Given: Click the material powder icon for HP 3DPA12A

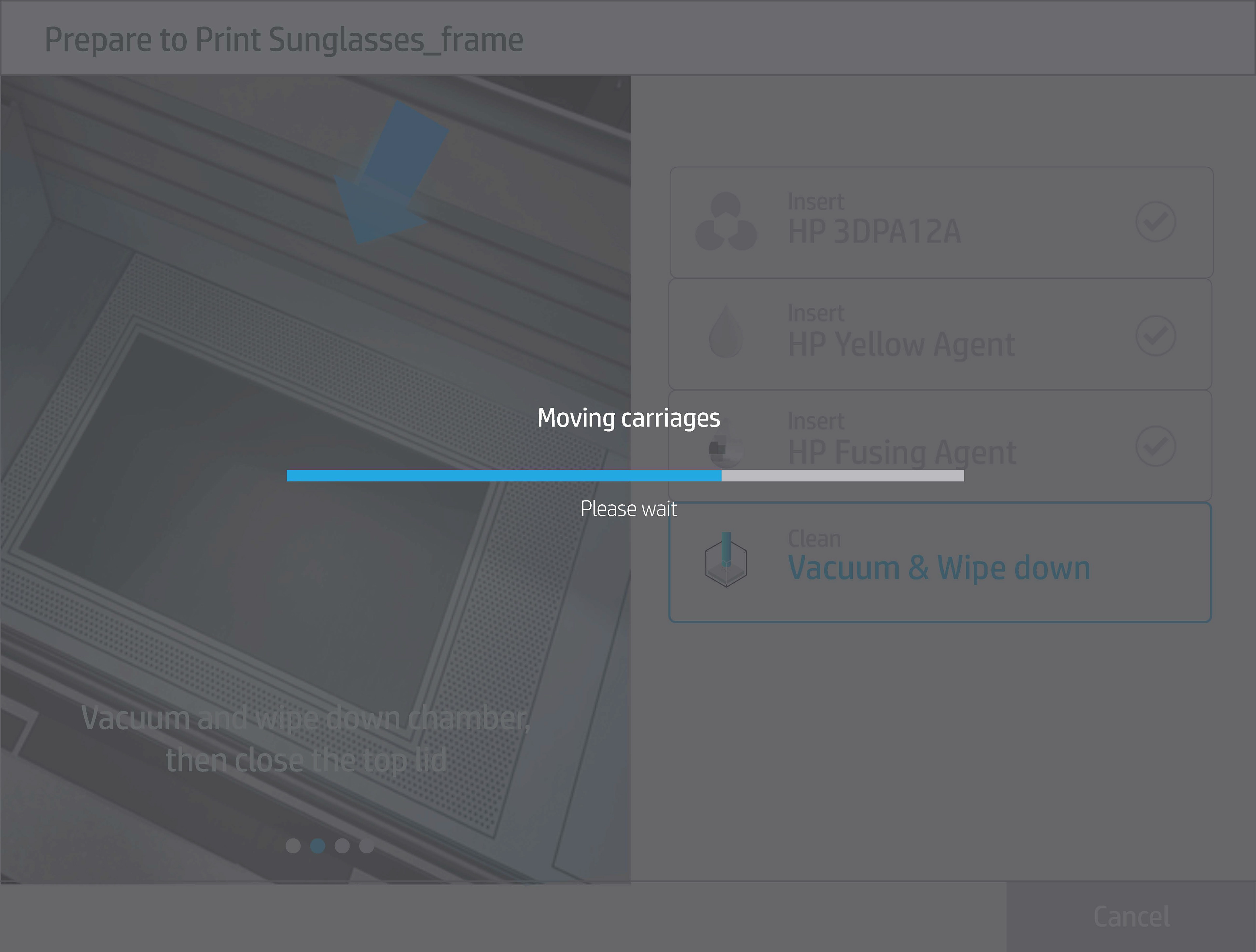Looking at the screenshot, I should tap(726, 221).
